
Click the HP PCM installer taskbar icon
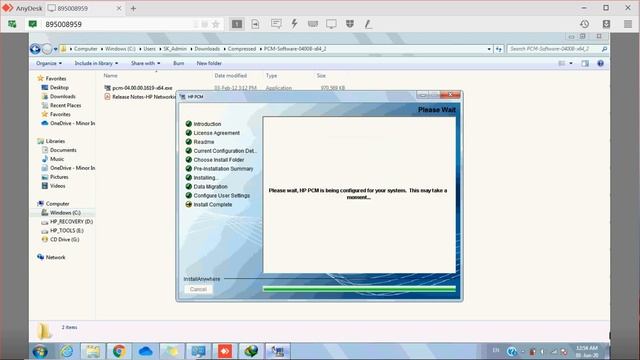(x=278, y=351)
